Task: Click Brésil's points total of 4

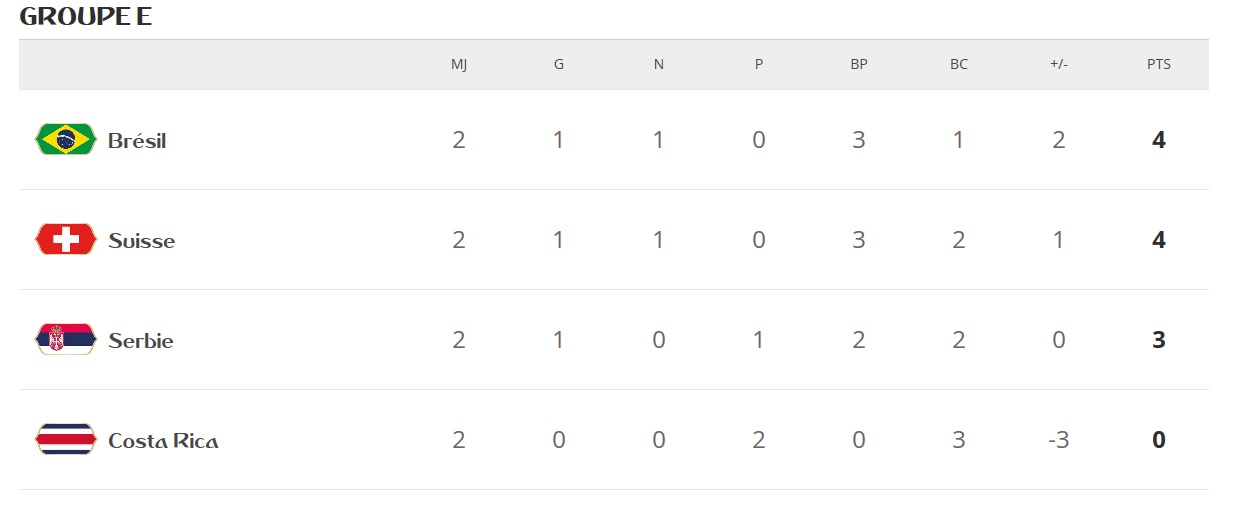Action: [x=1158, y=140]
